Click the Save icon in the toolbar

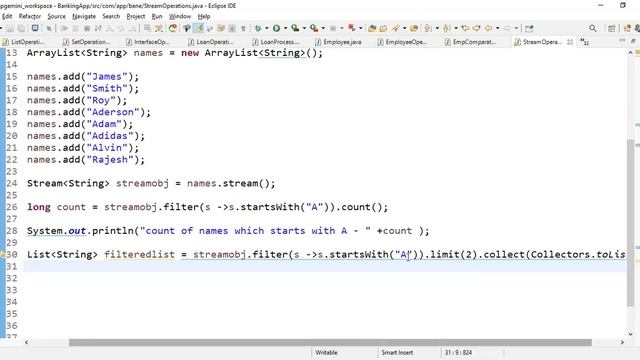point(10,28)
